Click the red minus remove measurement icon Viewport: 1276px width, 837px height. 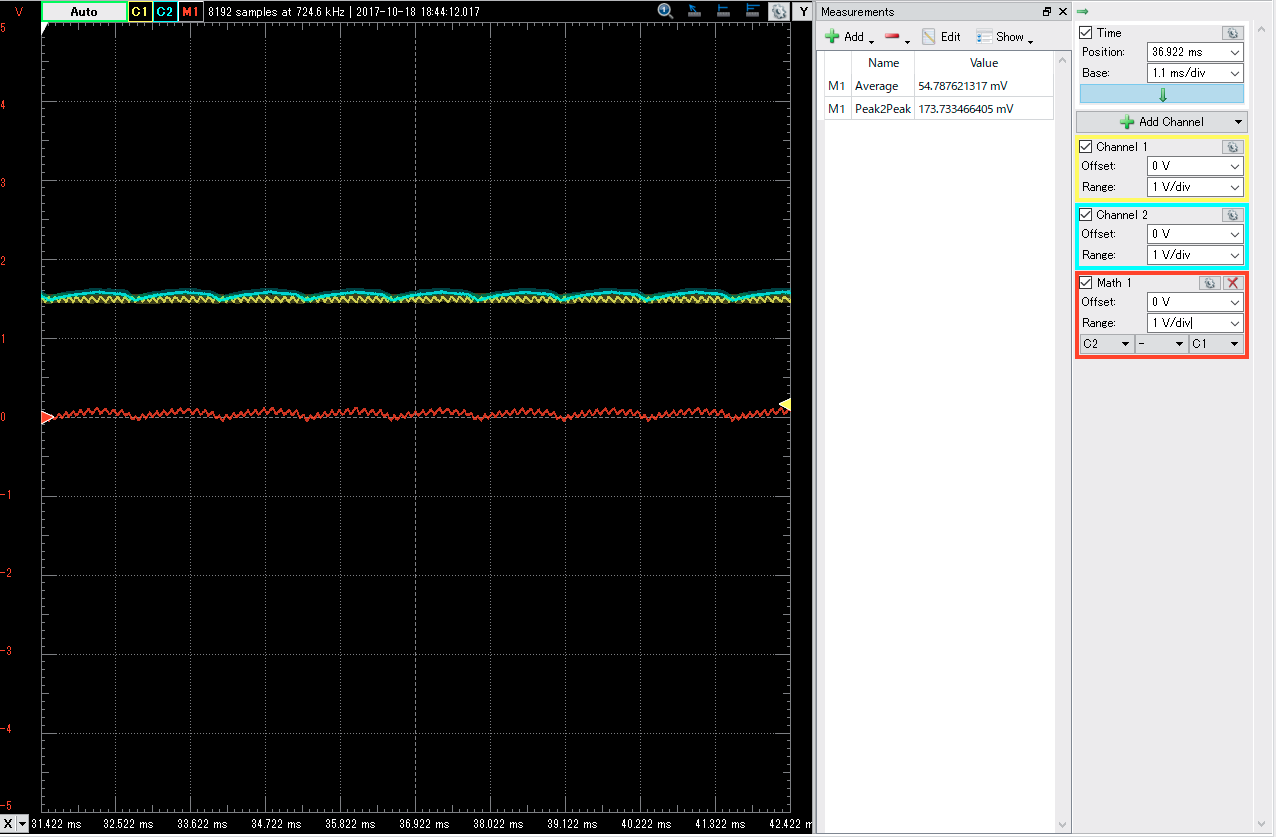pyautogui.click(x=892, y=37)
